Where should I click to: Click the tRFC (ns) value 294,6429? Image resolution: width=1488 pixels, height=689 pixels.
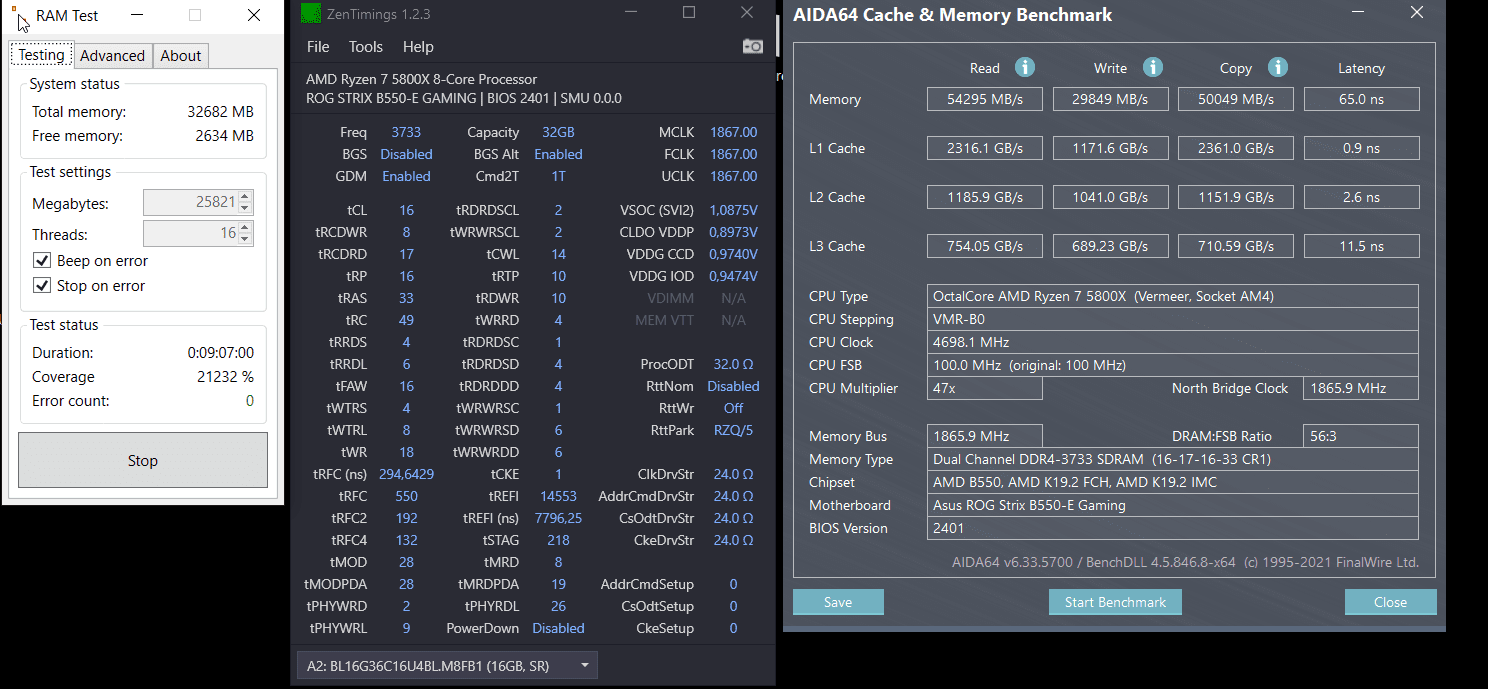tap(406, 474)
